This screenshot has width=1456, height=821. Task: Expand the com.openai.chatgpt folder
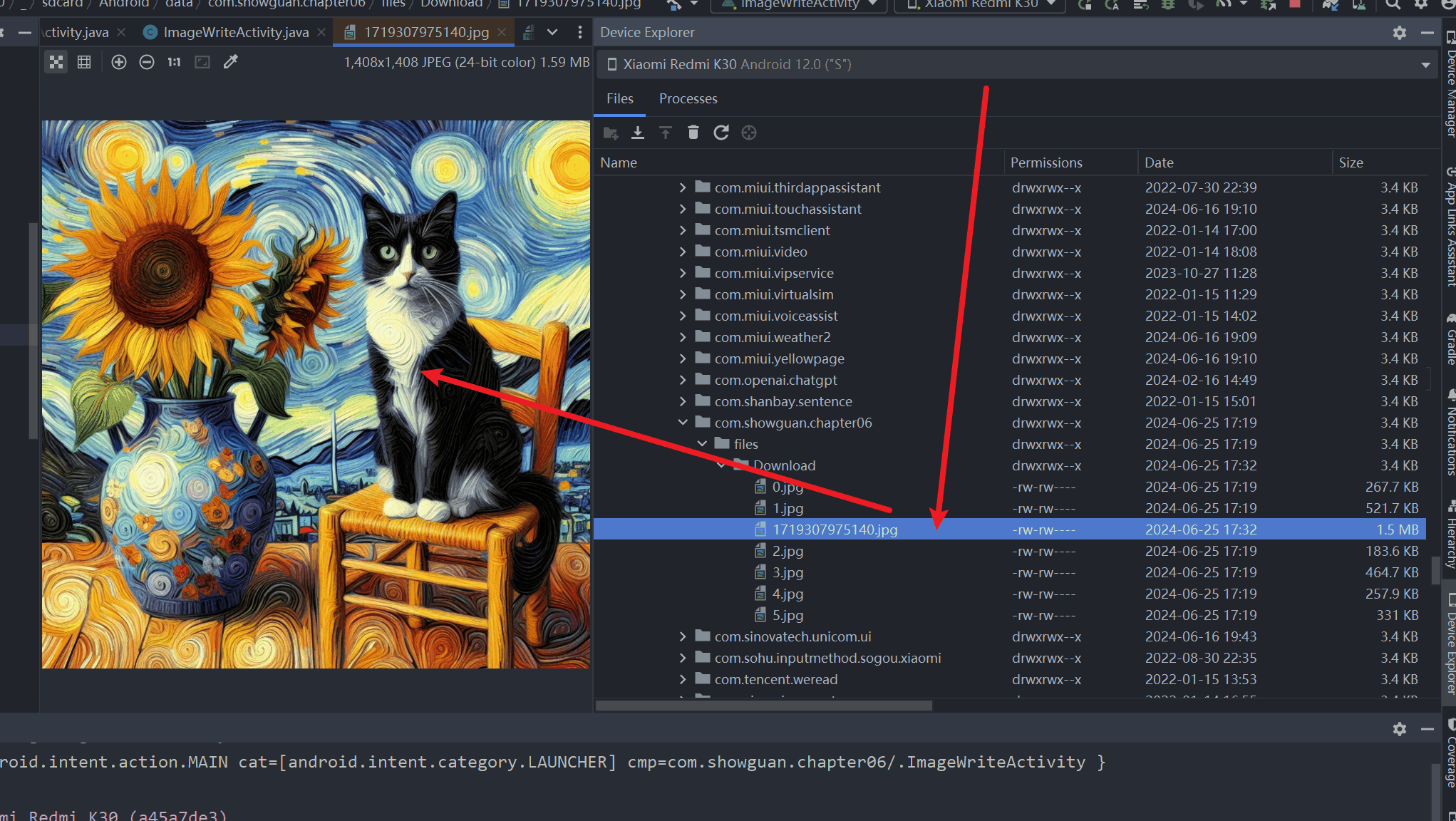click(x=683, y=380)
